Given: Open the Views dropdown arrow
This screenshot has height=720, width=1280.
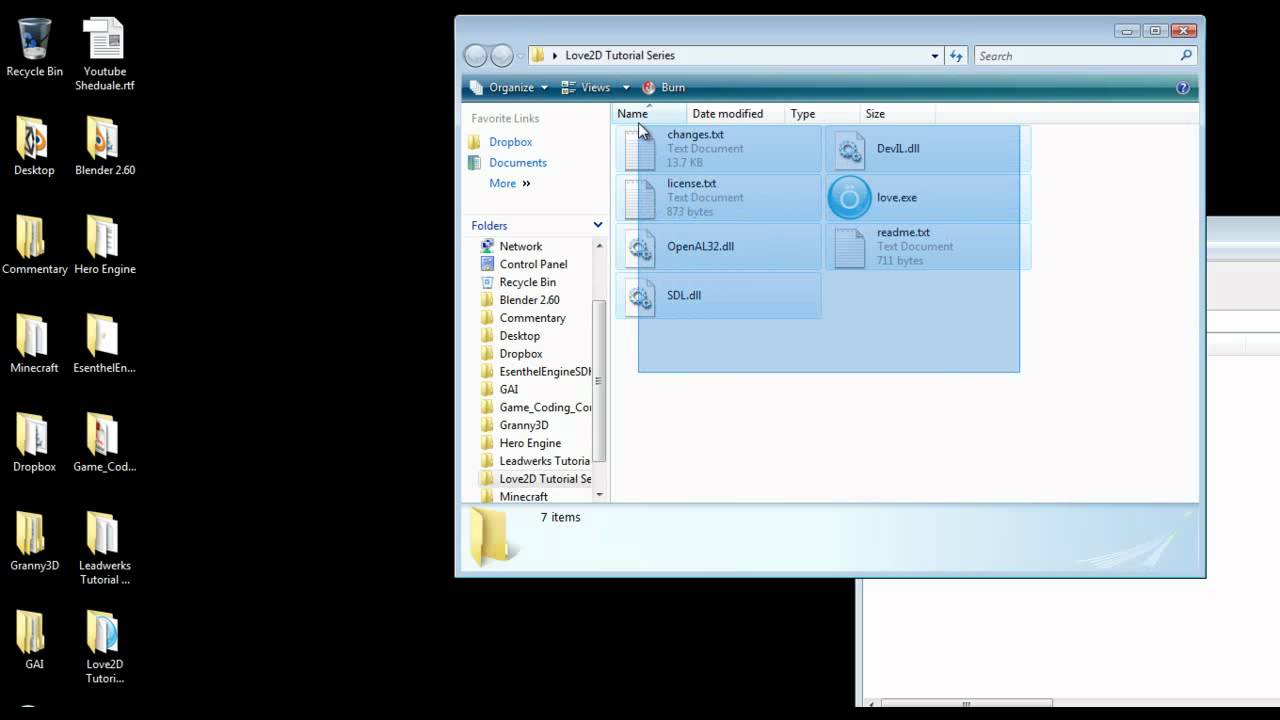Looking at the screenshot, I should tap(626, 88).
